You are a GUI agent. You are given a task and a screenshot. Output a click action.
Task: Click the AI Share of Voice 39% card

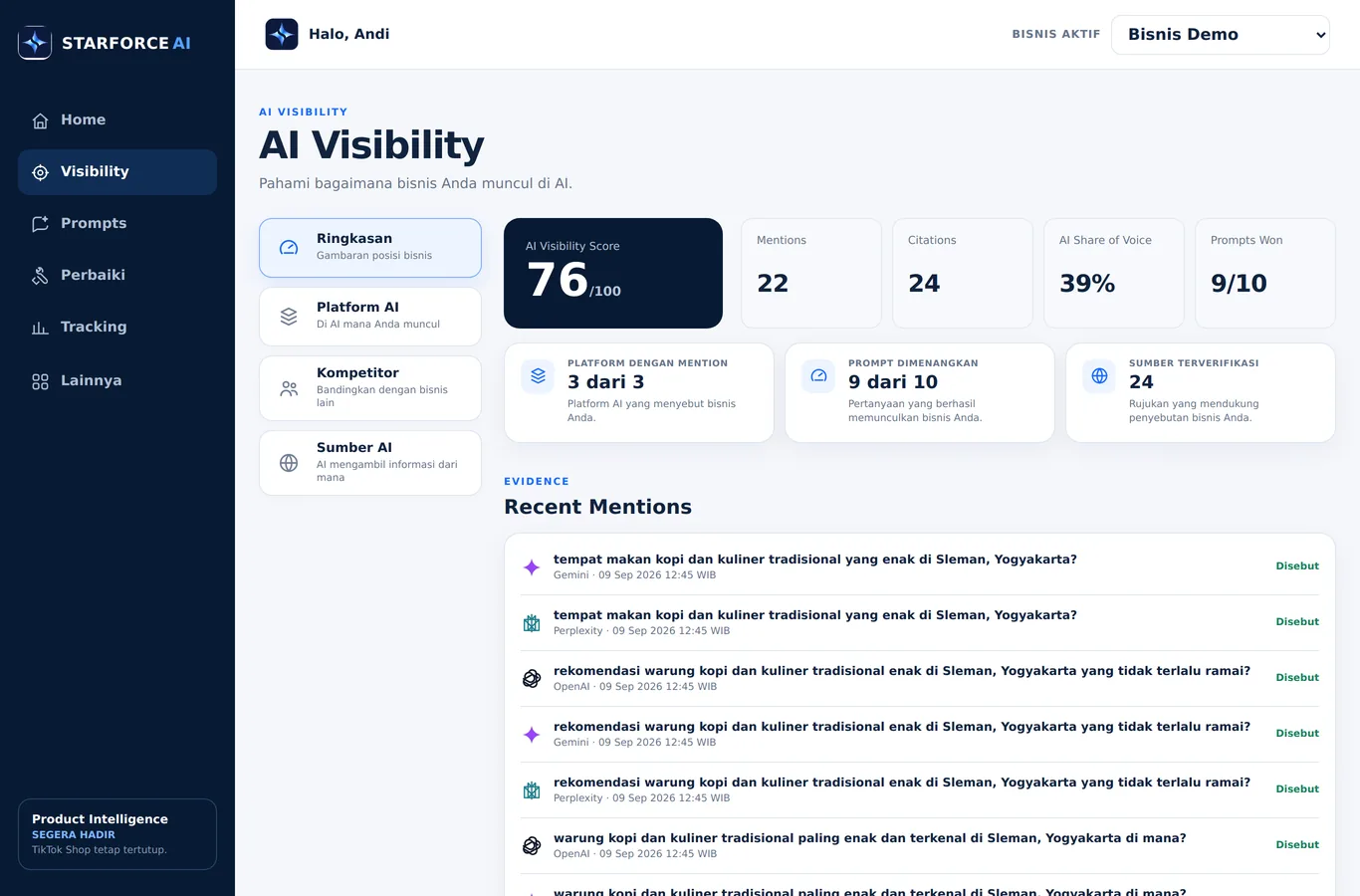point(1114,274)
